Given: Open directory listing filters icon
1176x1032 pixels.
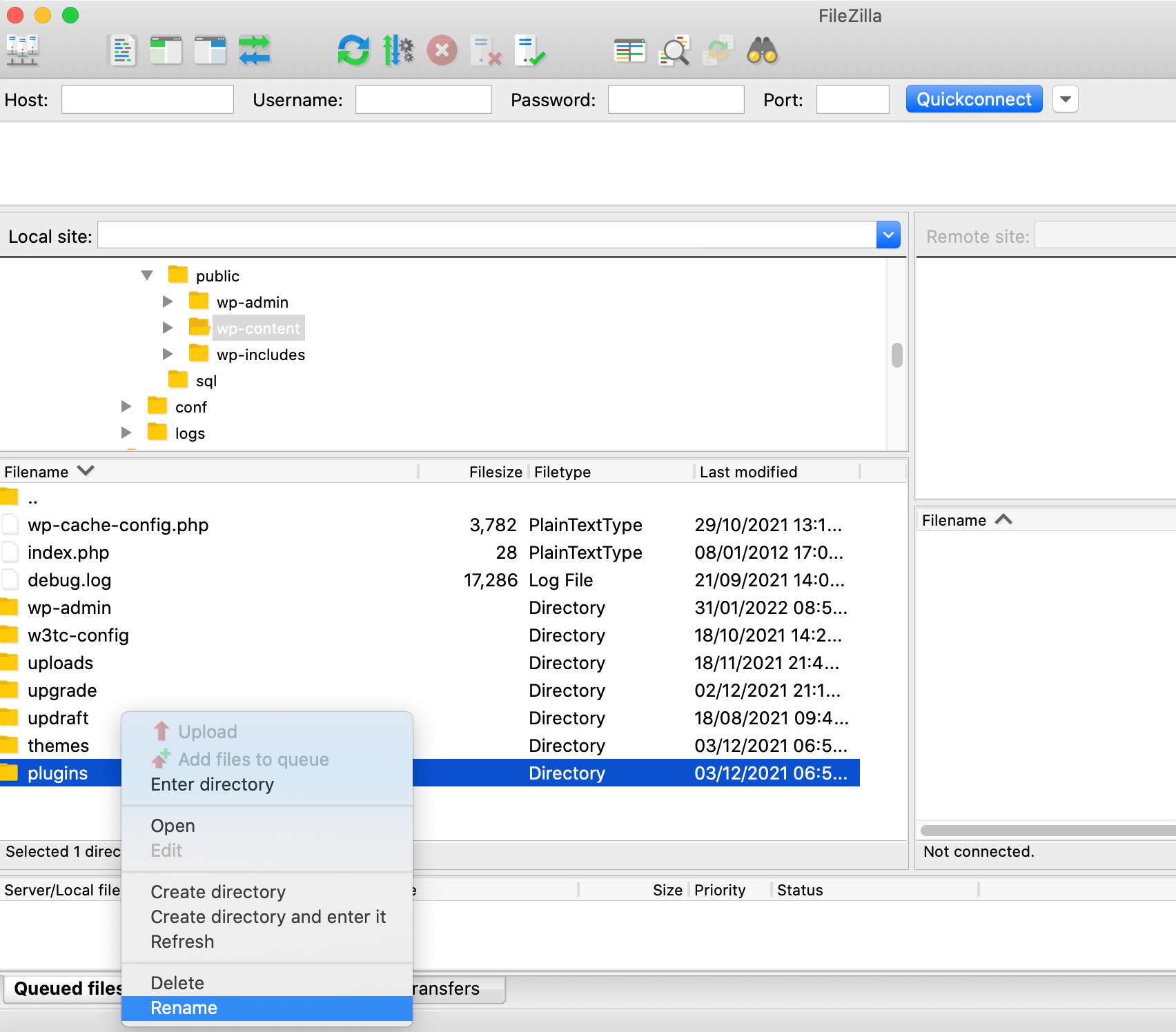Looking at the screenshot, I should click(629, 50).
